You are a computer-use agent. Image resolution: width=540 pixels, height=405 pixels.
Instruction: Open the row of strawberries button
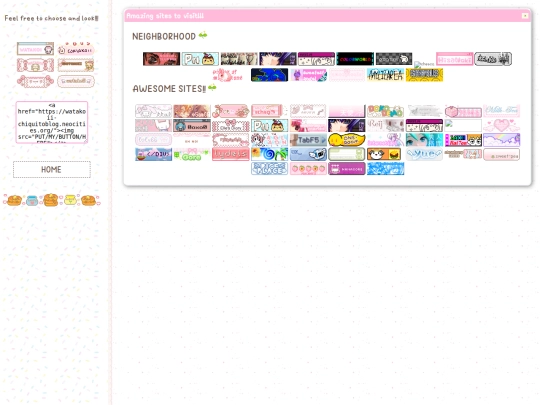click(x=308, y=169)
